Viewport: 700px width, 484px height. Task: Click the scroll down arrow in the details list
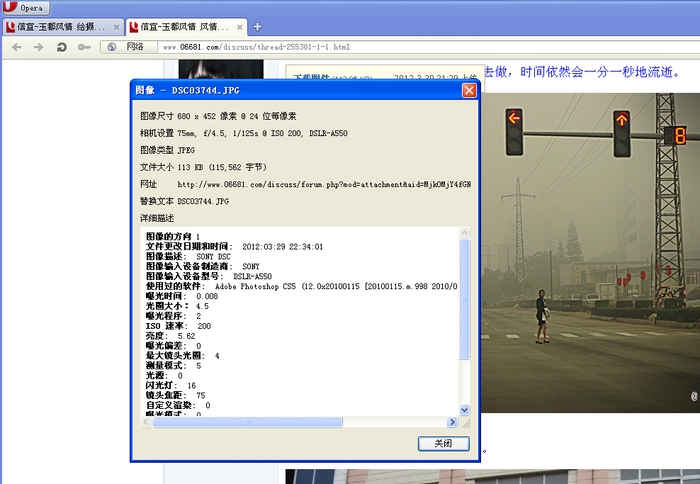click(464, 409)
